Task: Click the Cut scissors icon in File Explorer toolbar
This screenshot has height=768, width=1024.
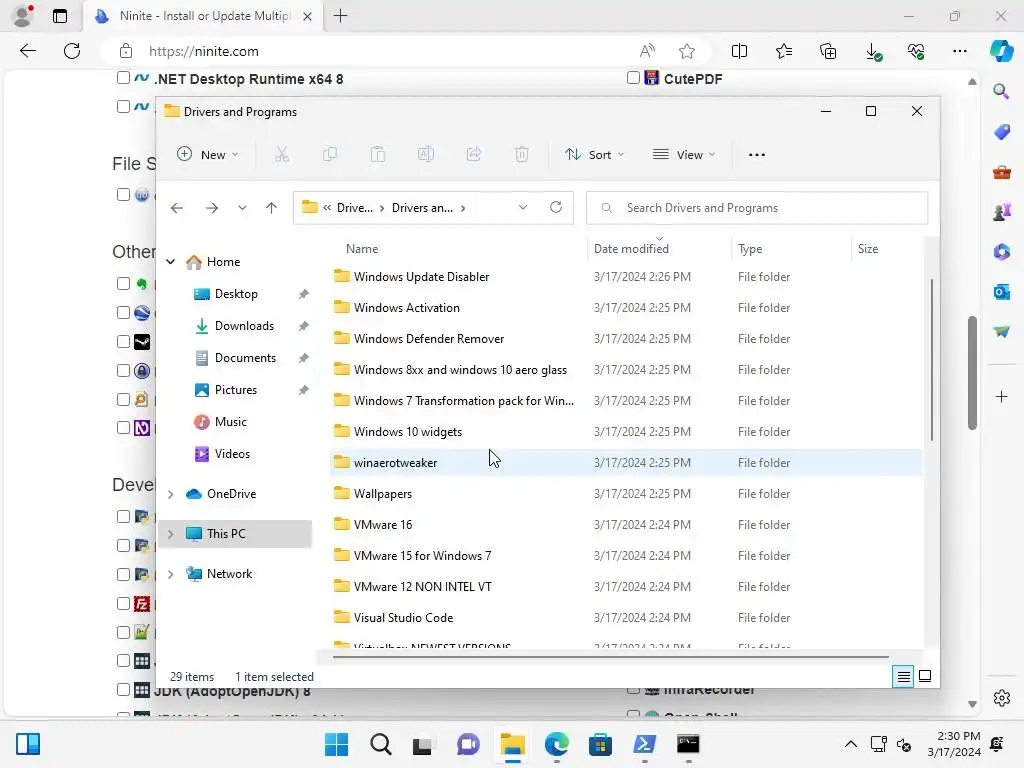Action: [281, 155]
